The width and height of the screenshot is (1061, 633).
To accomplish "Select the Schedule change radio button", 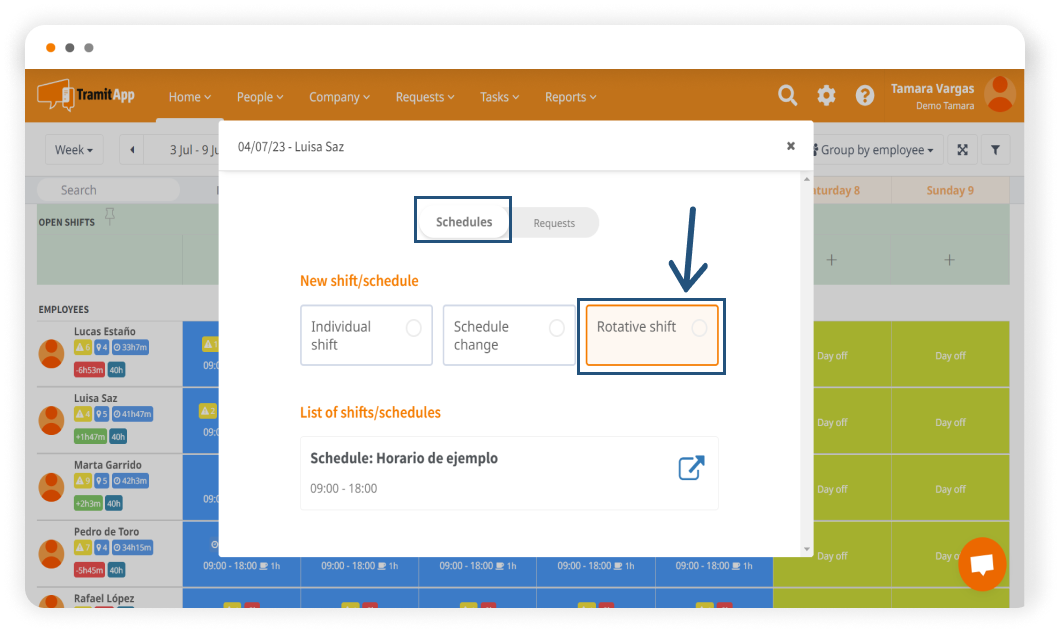I will tap(557, 327).
